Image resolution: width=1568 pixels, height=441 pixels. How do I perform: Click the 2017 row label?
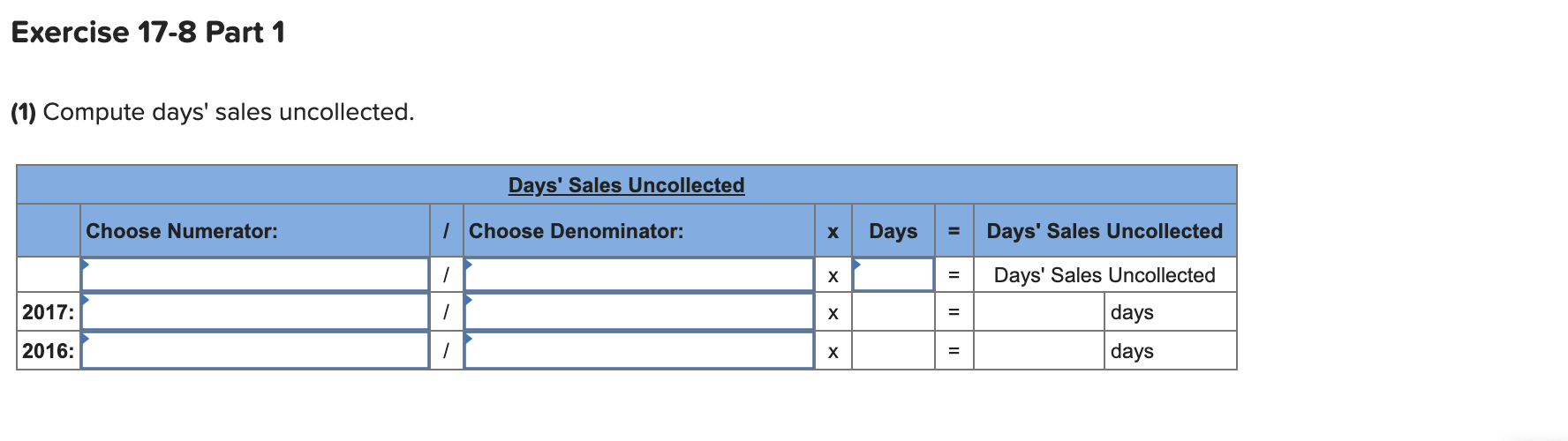pyautogui.click(x=48, y=312)
